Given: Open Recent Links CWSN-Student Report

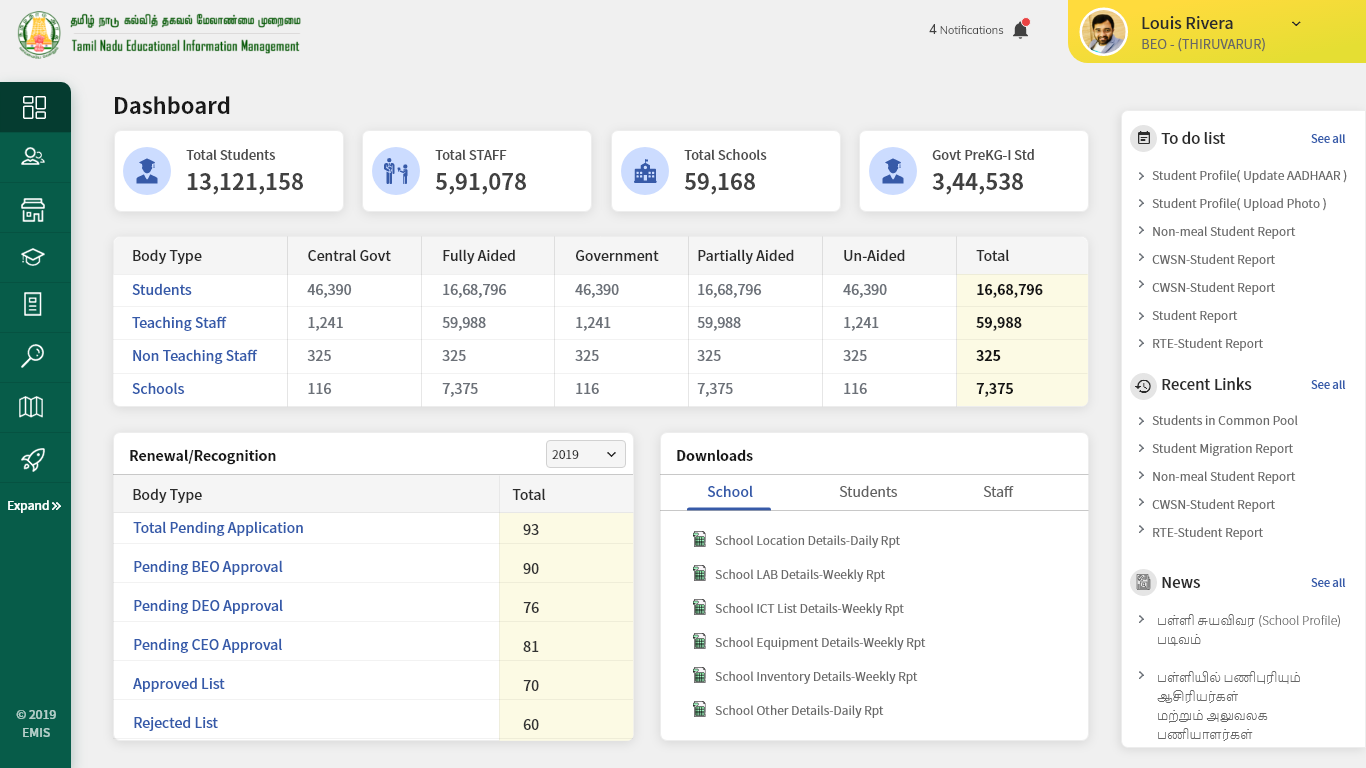Looking at the screenshot, I should coord(1213,505).
